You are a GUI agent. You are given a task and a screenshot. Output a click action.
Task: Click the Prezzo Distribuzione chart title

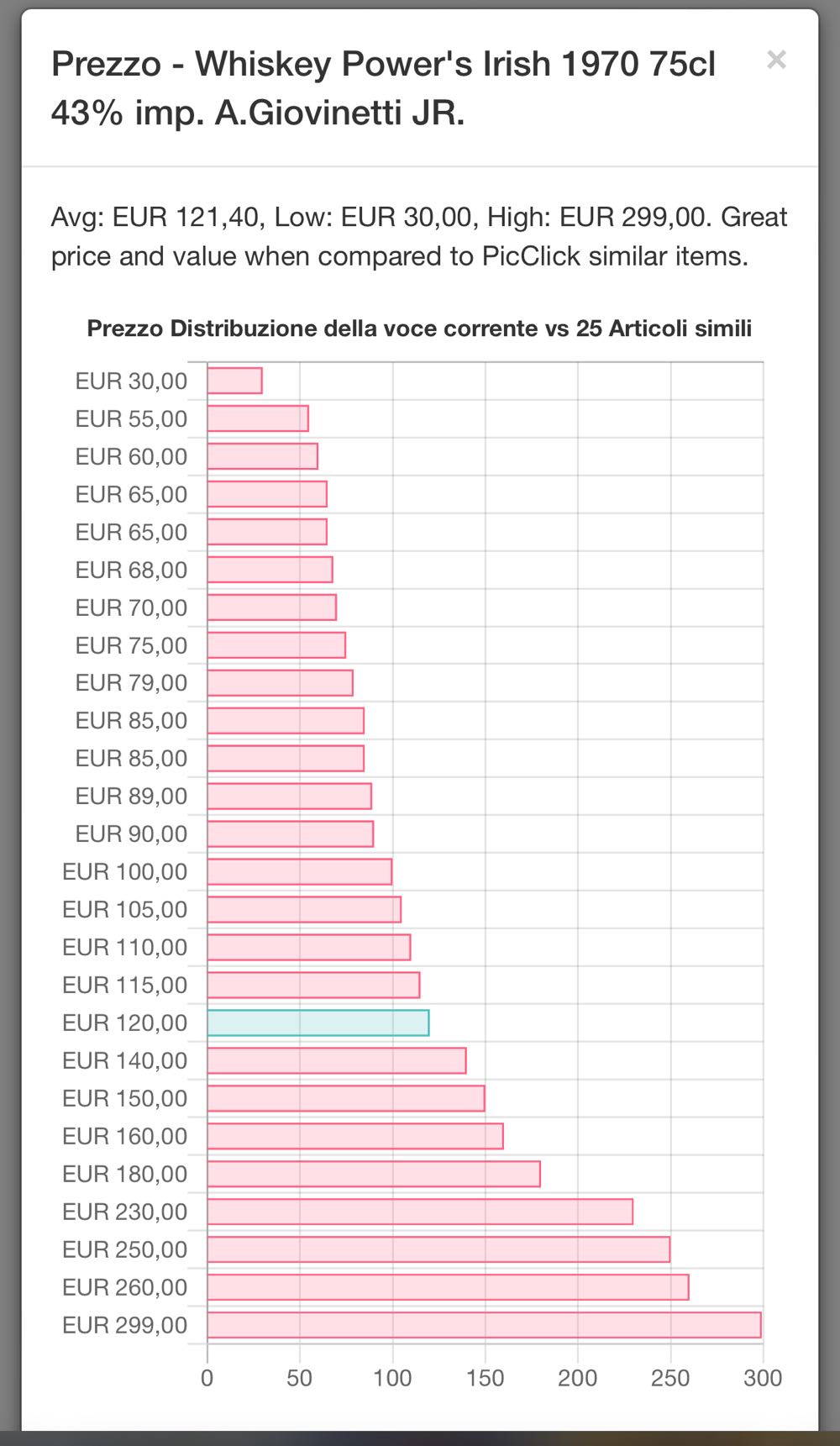pos(419,328)
